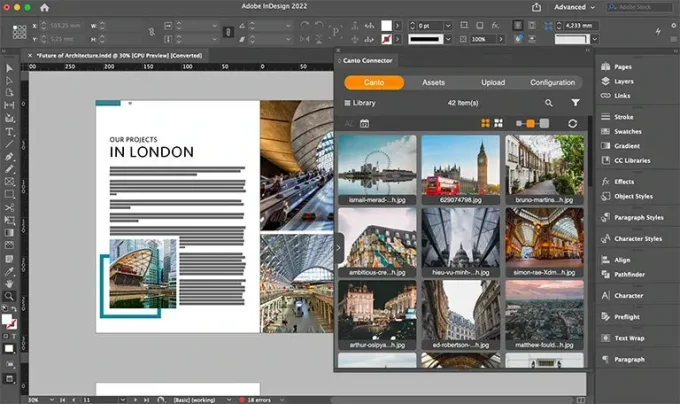
Task: Refresh the Canto library items
Action: (573, 123)
